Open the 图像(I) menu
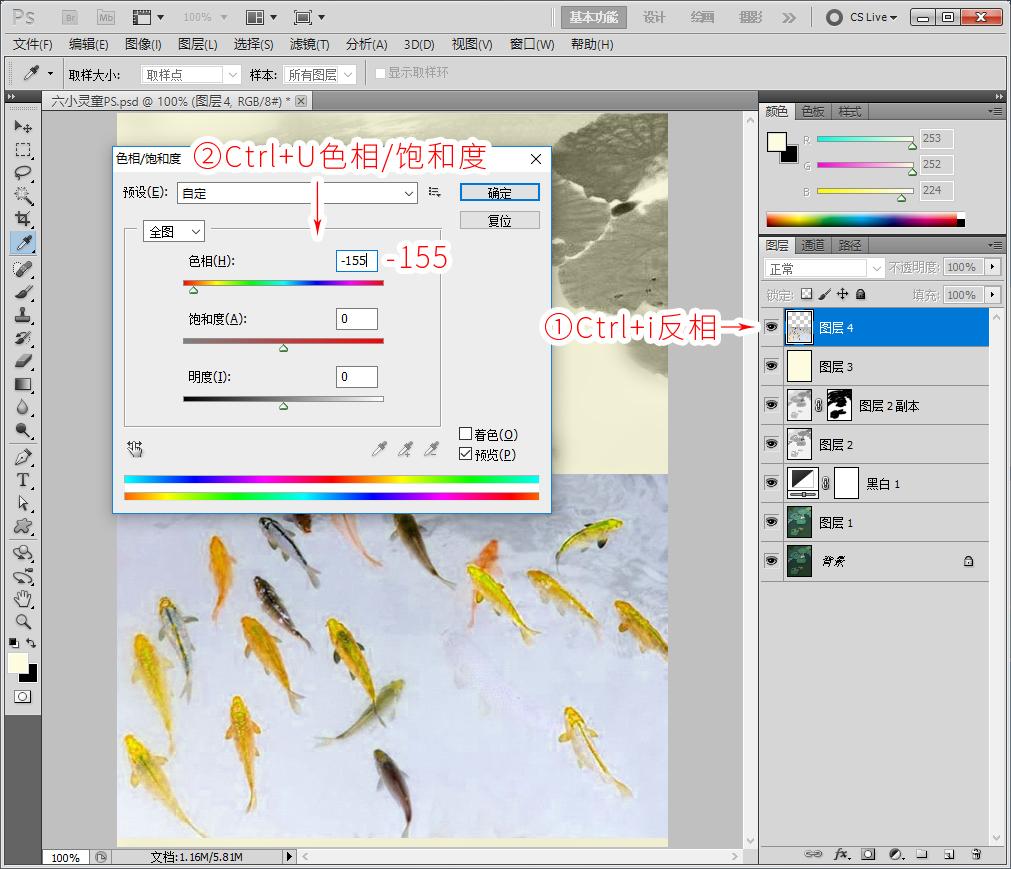 (143, 44)
